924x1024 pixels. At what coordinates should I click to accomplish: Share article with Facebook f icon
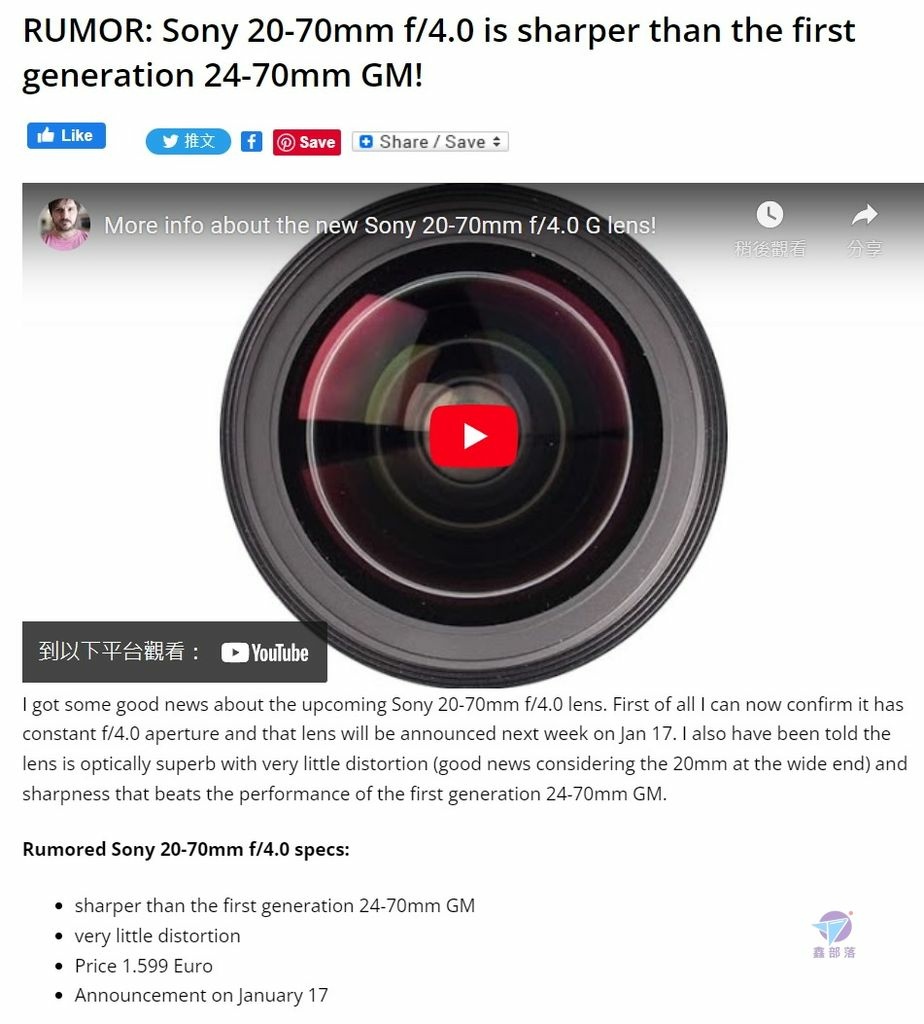tap(251, 141)
